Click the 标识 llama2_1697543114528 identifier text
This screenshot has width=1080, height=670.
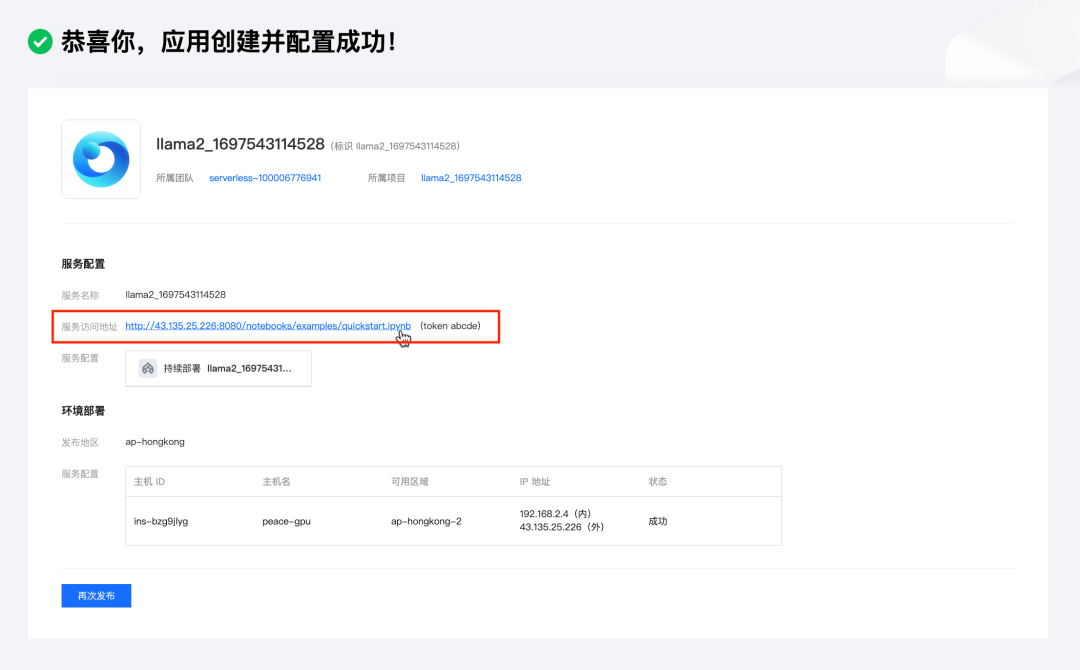395,146
